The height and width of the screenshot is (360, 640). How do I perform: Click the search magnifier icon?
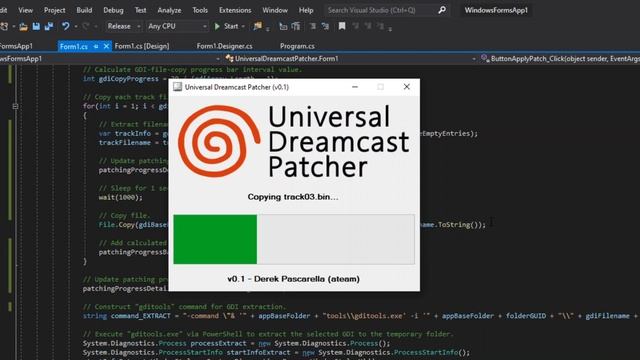point(442,10)
